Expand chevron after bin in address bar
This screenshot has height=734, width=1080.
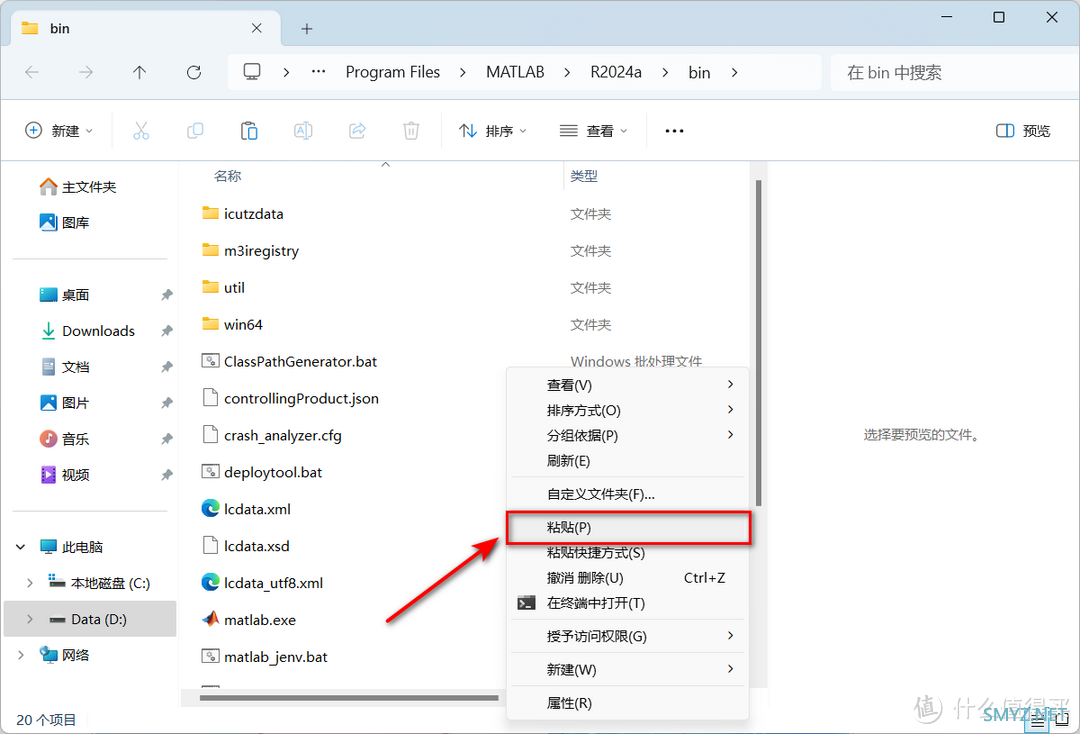734,72
